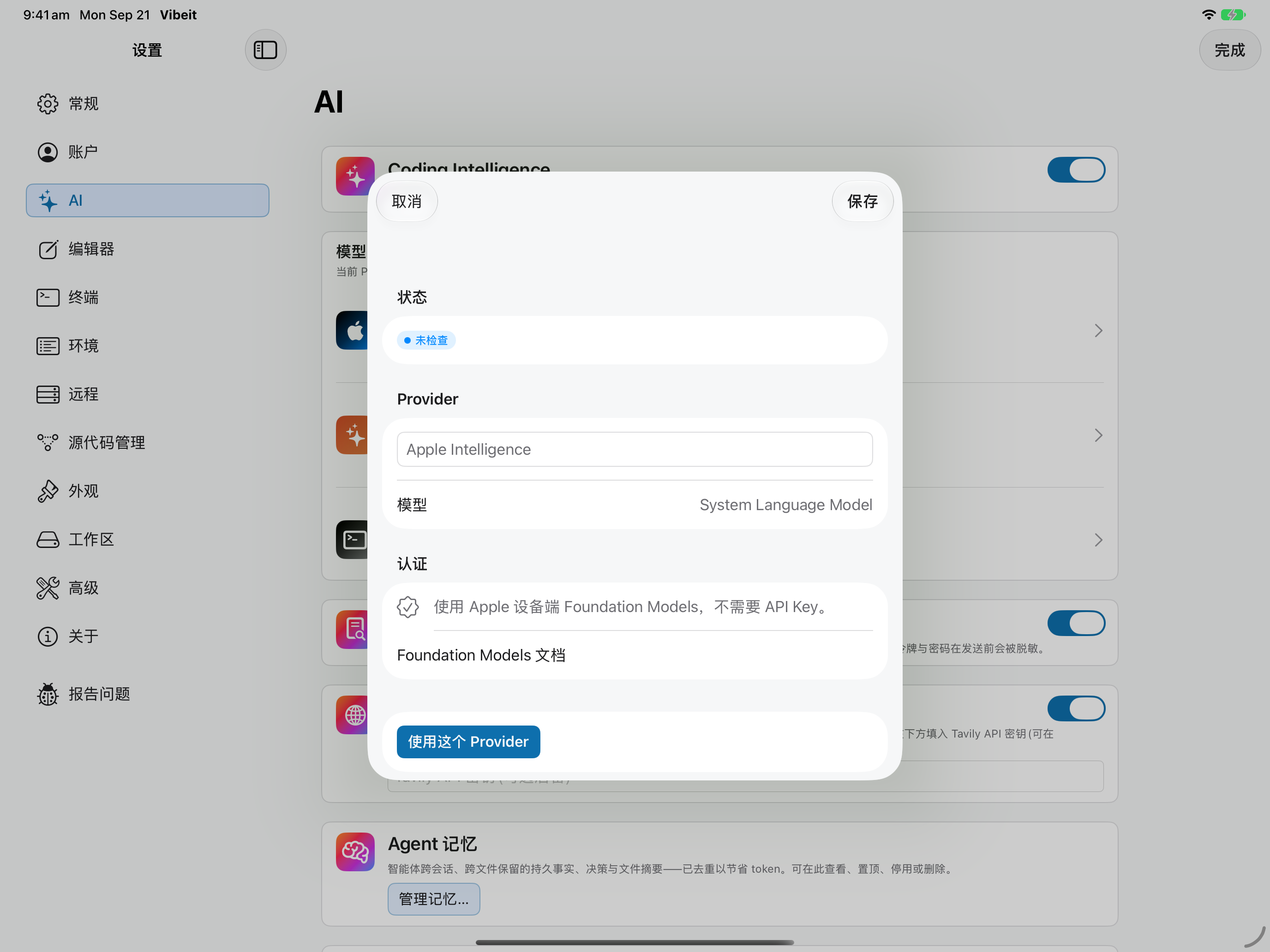This screenshot has width=1270, height=952.
Task: Click the globe web search icon
Action: 352,715
